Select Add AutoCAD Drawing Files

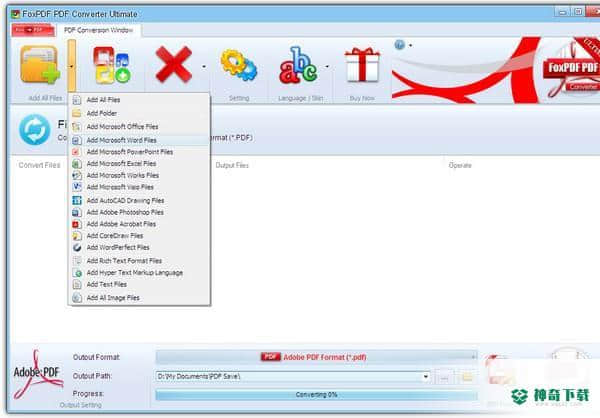(x=139, y=201)
